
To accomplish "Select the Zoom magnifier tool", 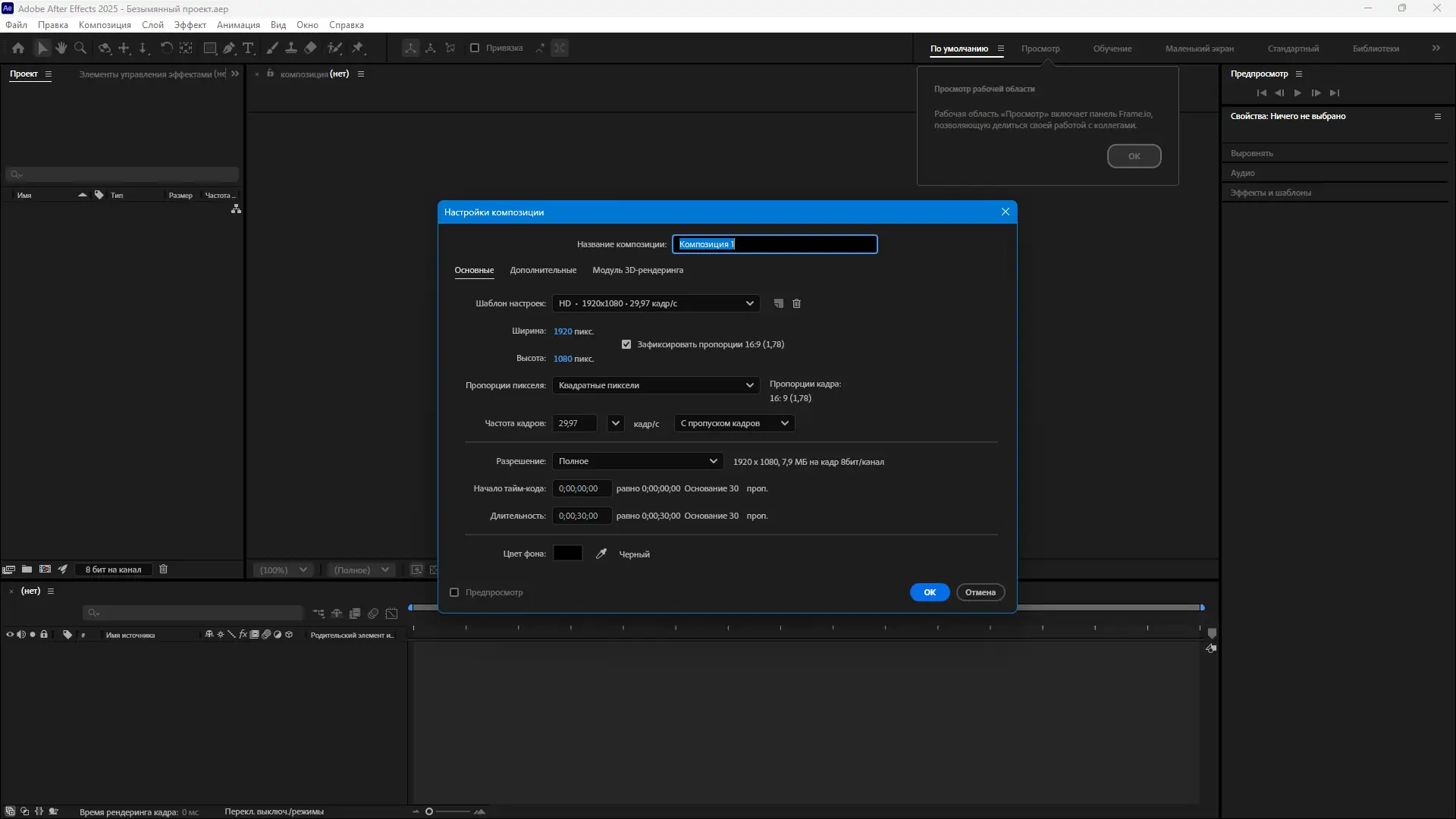I will tap(80, 48).
